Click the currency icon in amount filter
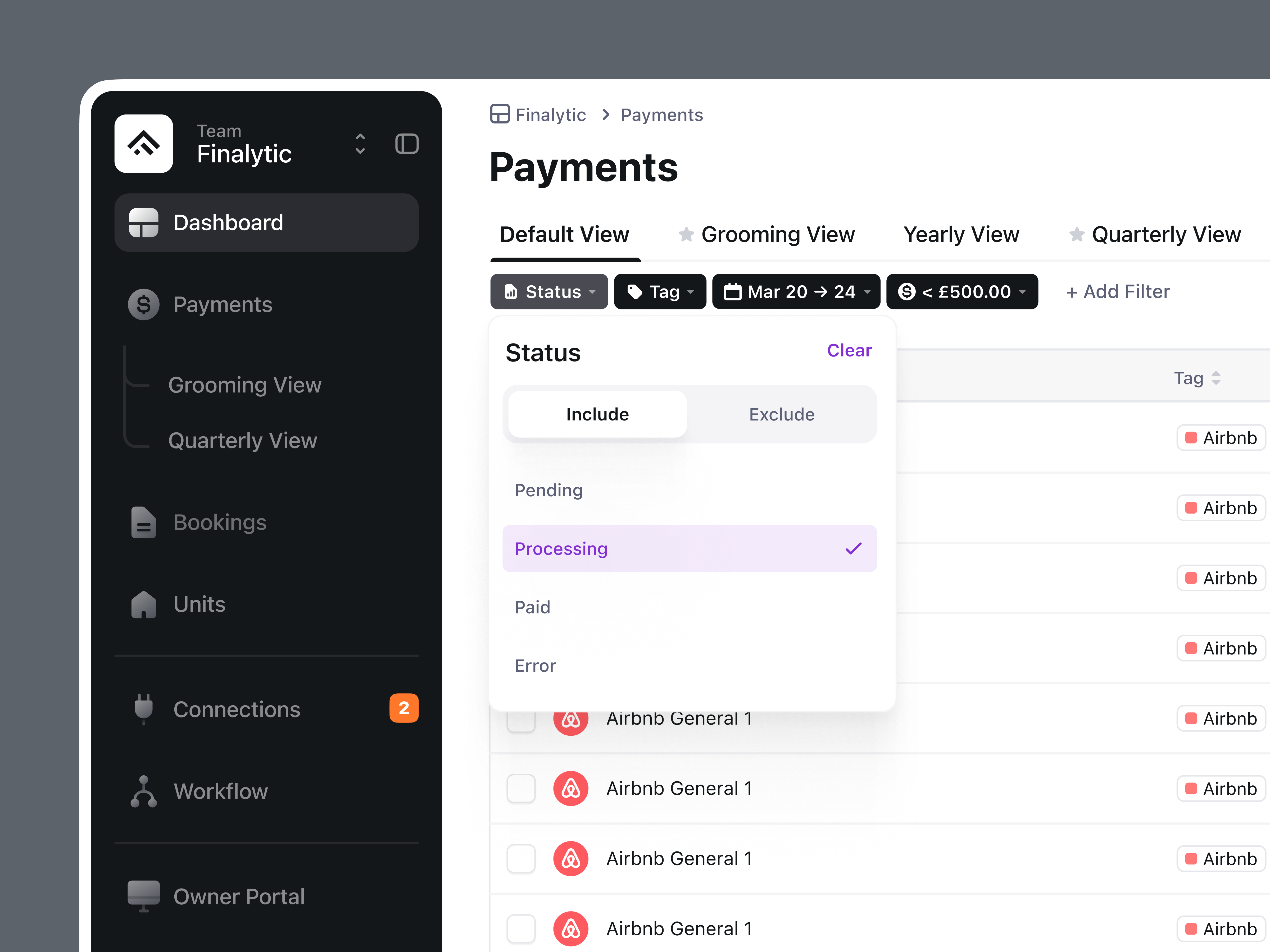 (x=906, y=291)
